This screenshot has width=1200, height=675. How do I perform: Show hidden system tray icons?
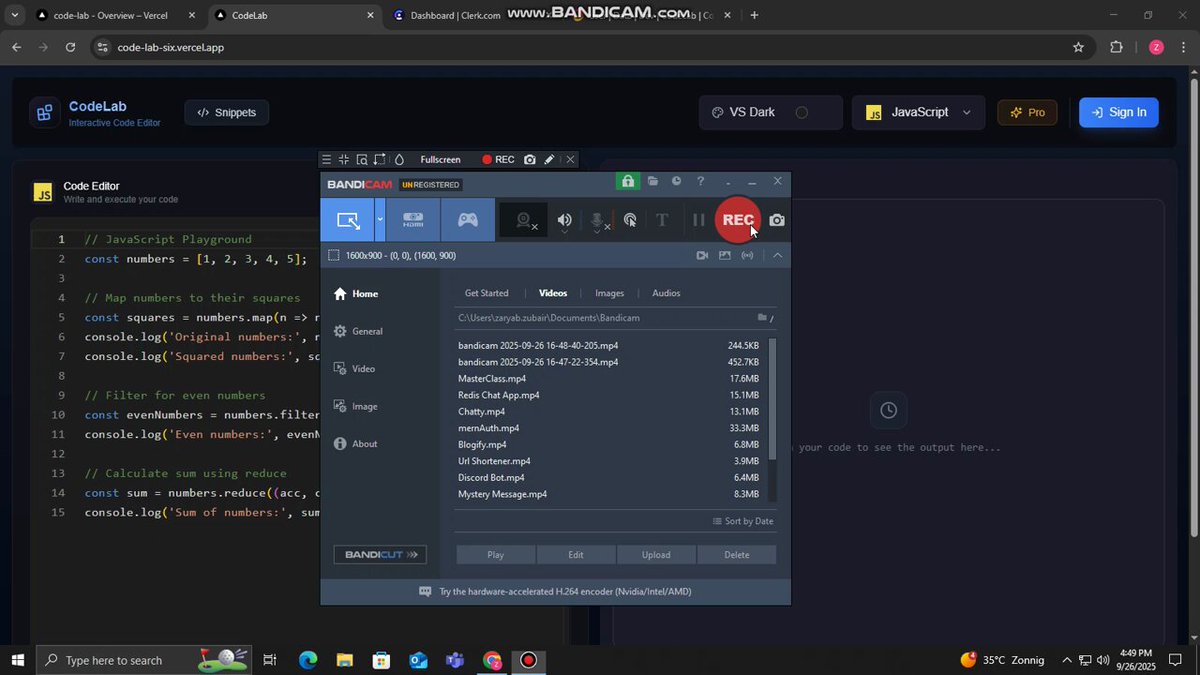[x=1067, y=660]
